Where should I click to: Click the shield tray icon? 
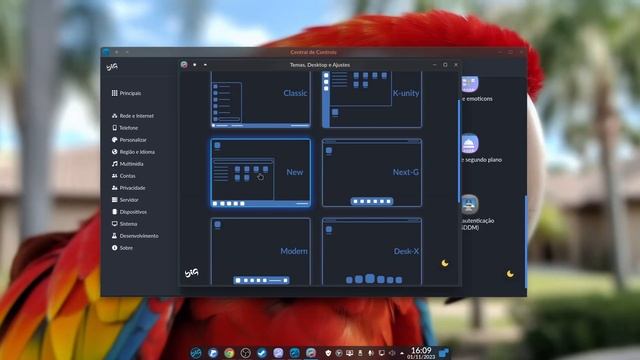(x=328, y=353)
